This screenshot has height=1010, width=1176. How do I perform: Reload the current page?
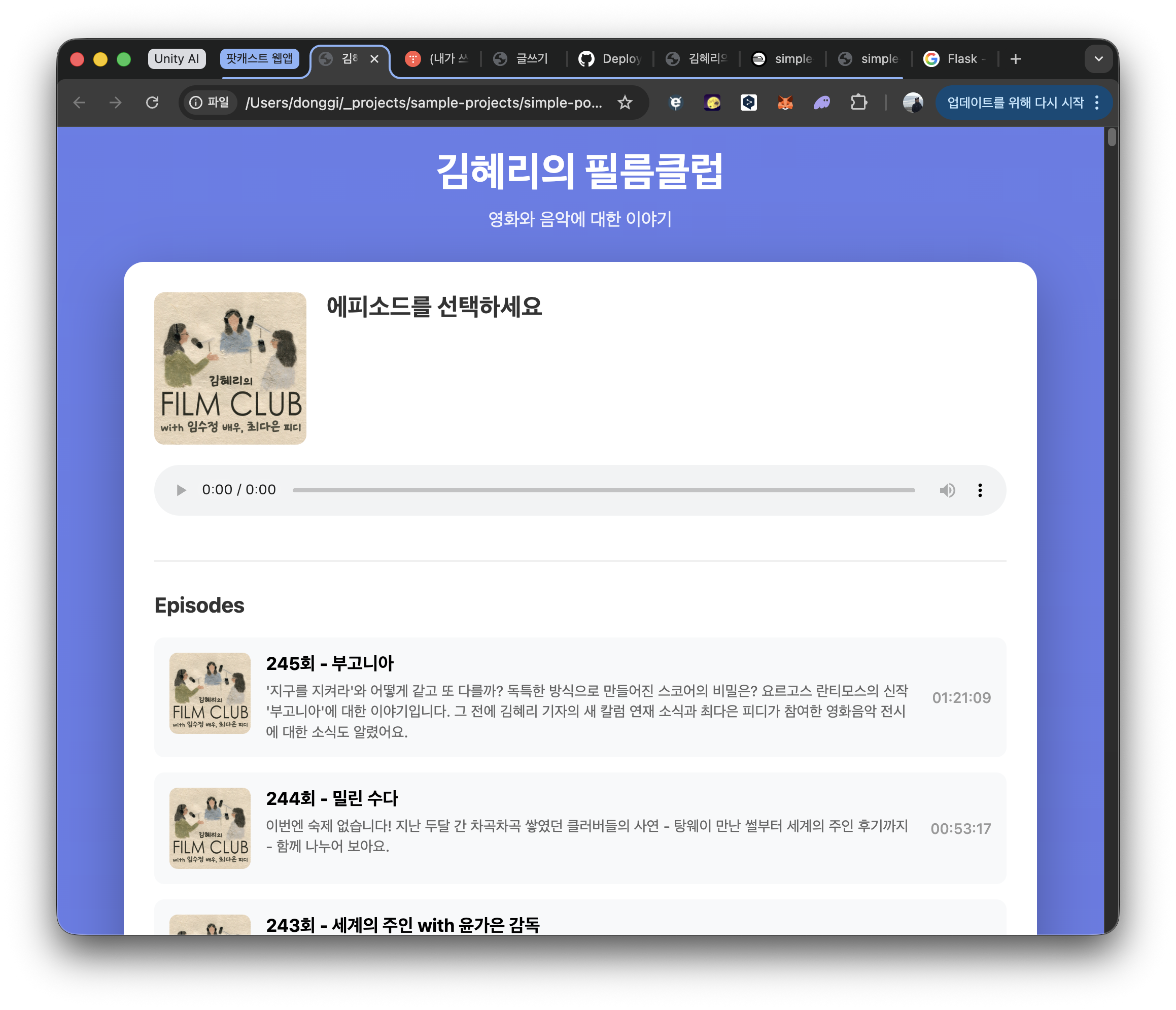[x=152, y=103]
